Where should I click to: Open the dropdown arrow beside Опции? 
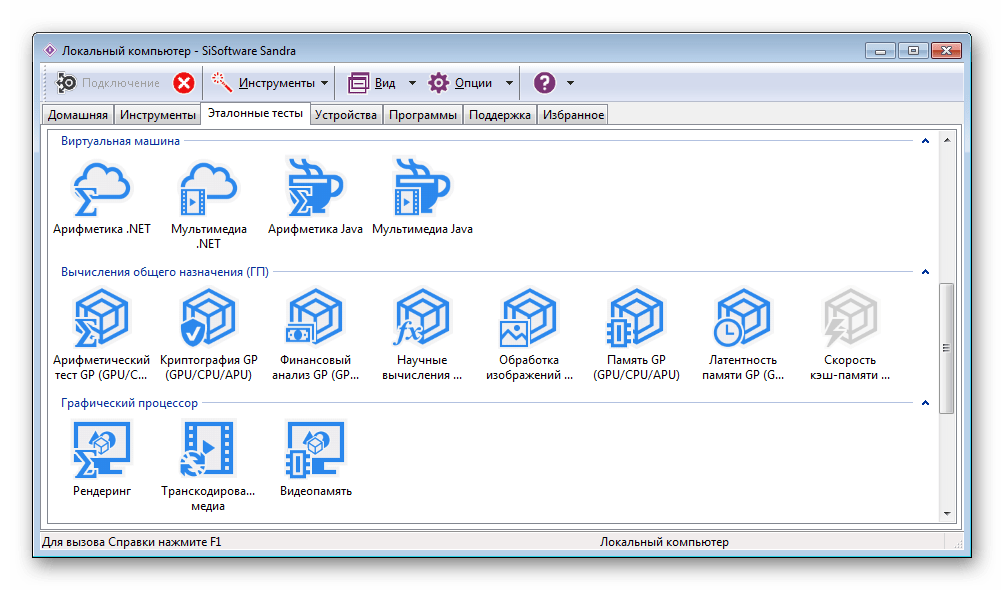tap(509, 83)
